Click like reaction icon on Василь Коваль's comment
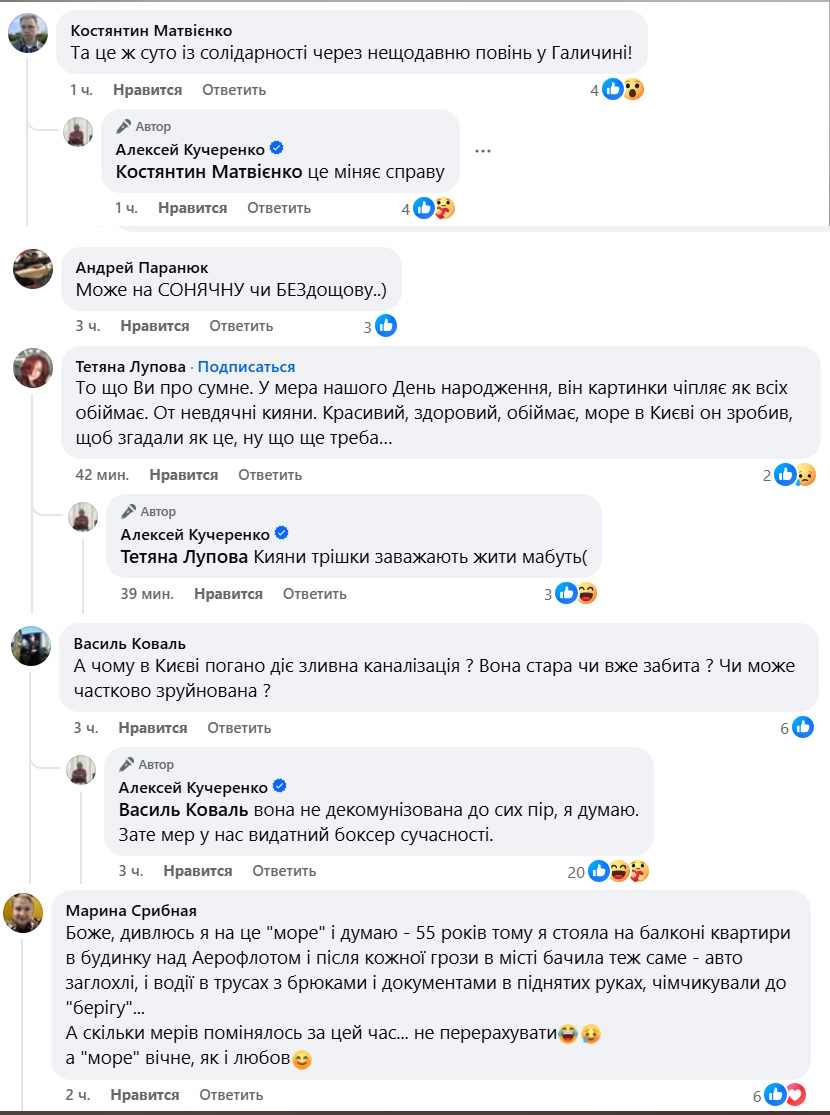This screenshot has width=830, height=1115. (x=802, y=728)
